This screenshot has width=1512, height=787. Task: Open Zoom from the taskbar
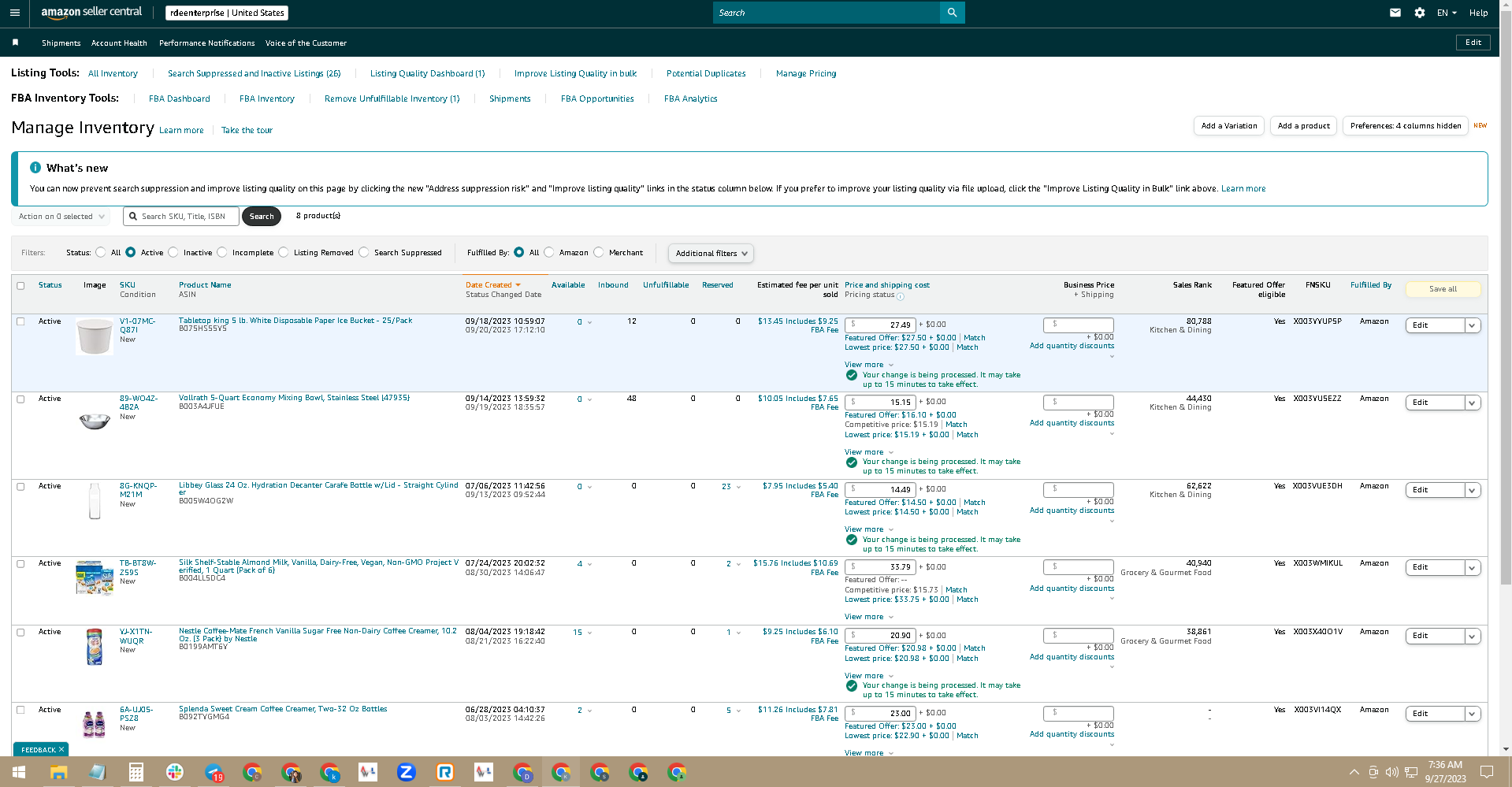pyautogui.click(x=407, y=772)
